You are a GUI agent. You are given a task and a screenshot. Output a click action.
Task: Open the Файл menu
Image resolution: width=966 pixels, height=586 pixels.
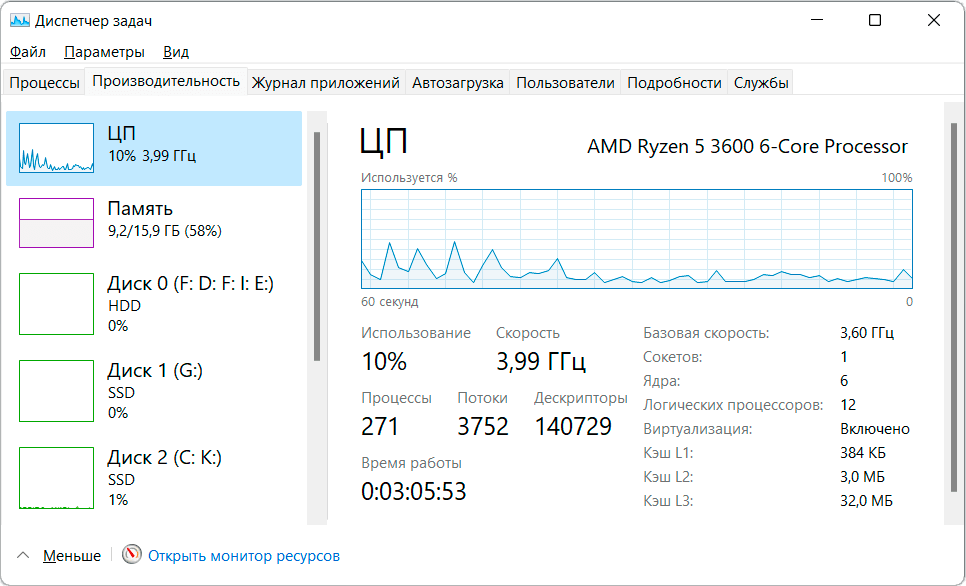coord(28,52)
